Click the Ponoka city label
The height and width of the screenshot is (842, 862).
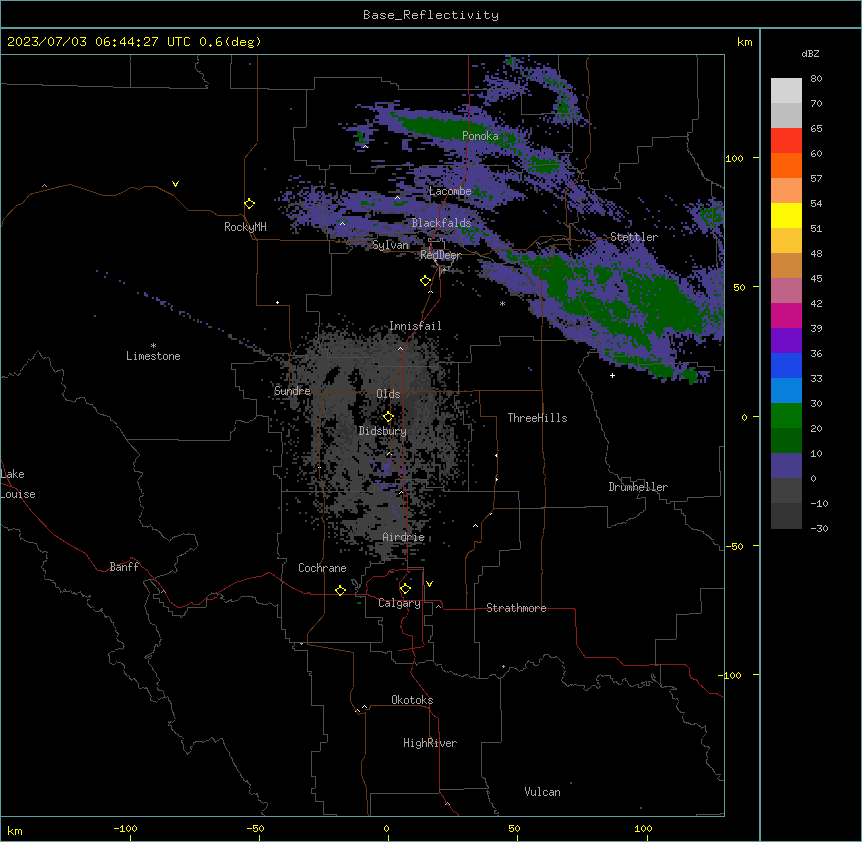point(480,136)
